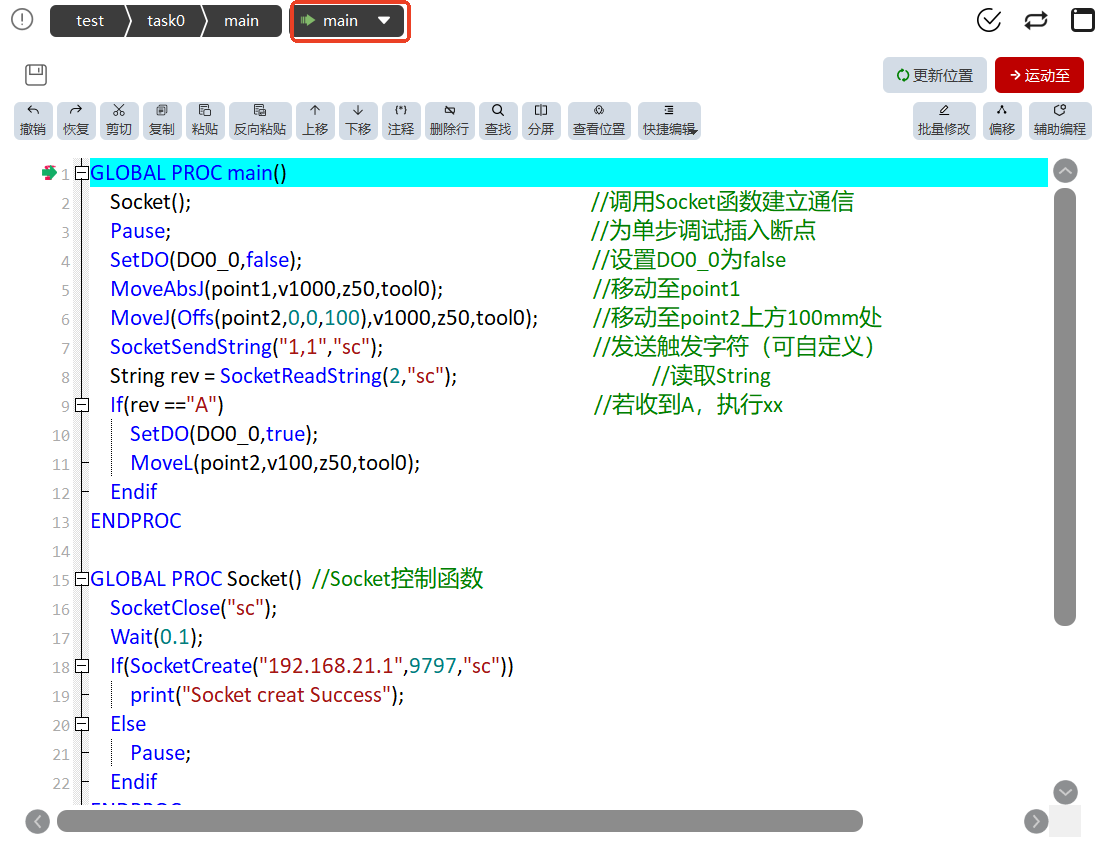
Task: Click the MoveJ Offs point2 line
Action: coord(324,318)
